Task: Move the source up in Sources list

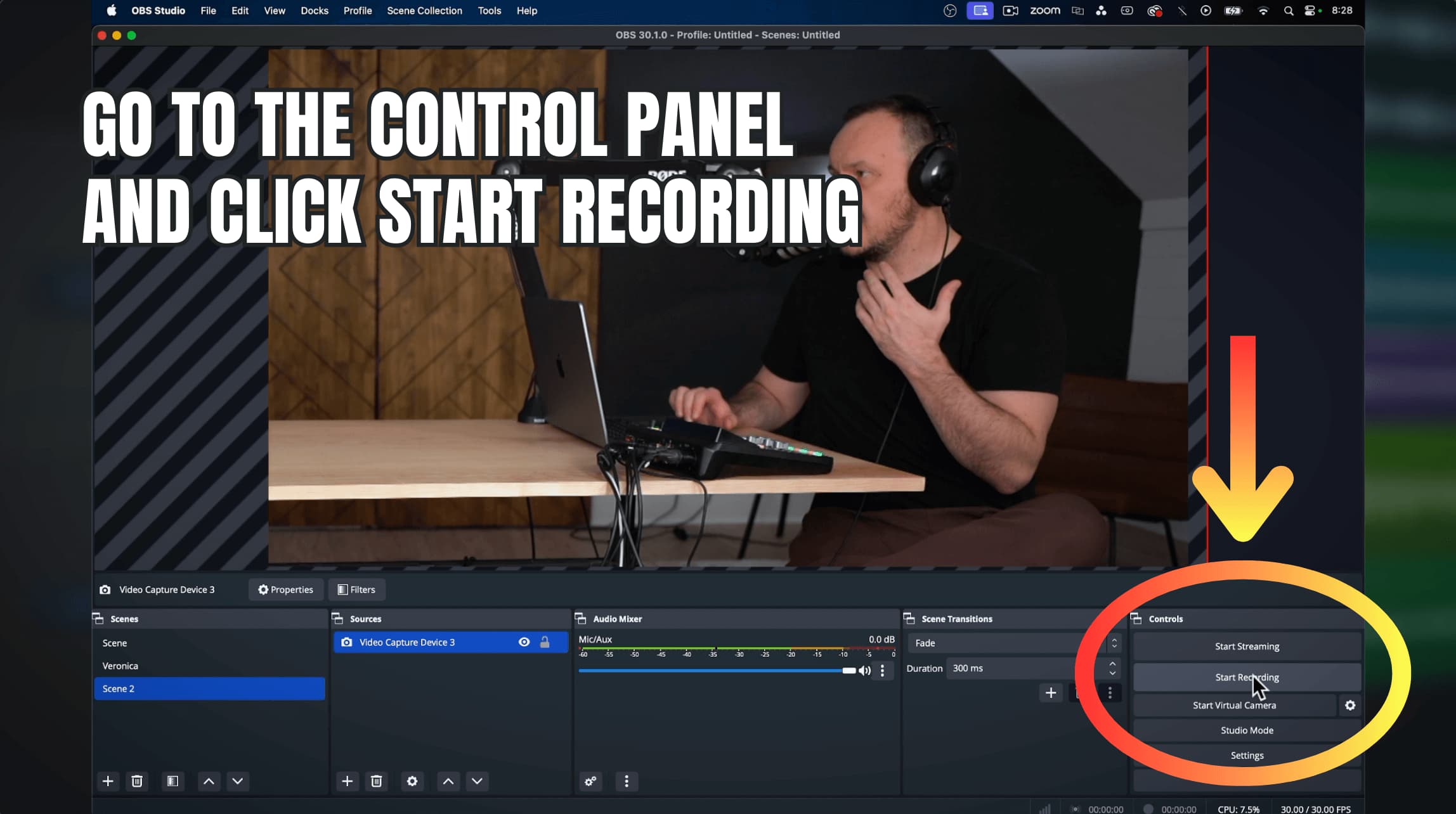Action: (448, 781)
